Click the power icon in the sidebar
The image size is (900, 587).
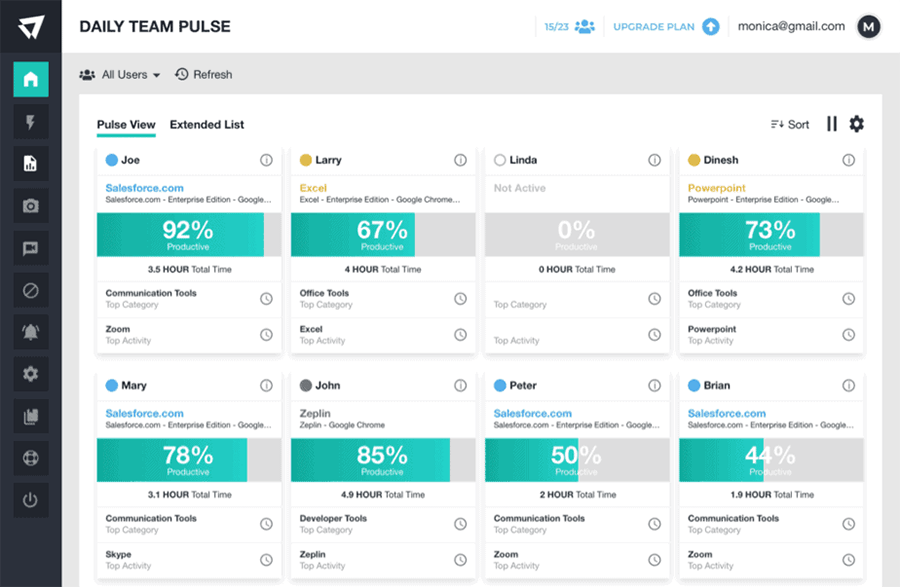(30, 500)
